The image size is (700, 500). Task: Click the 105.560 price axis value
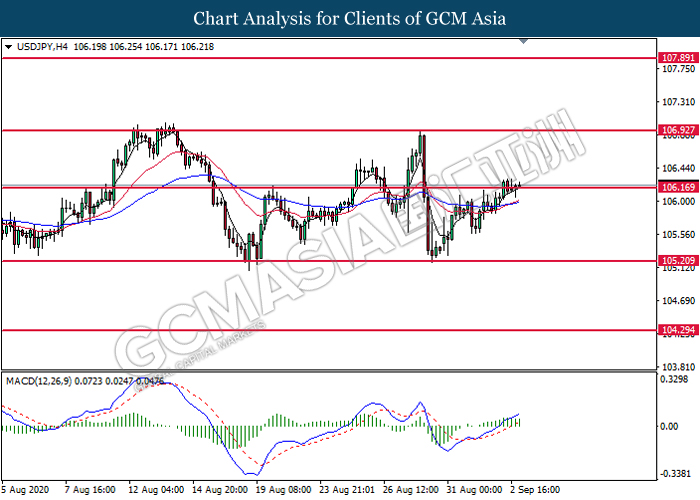point(678,235)
